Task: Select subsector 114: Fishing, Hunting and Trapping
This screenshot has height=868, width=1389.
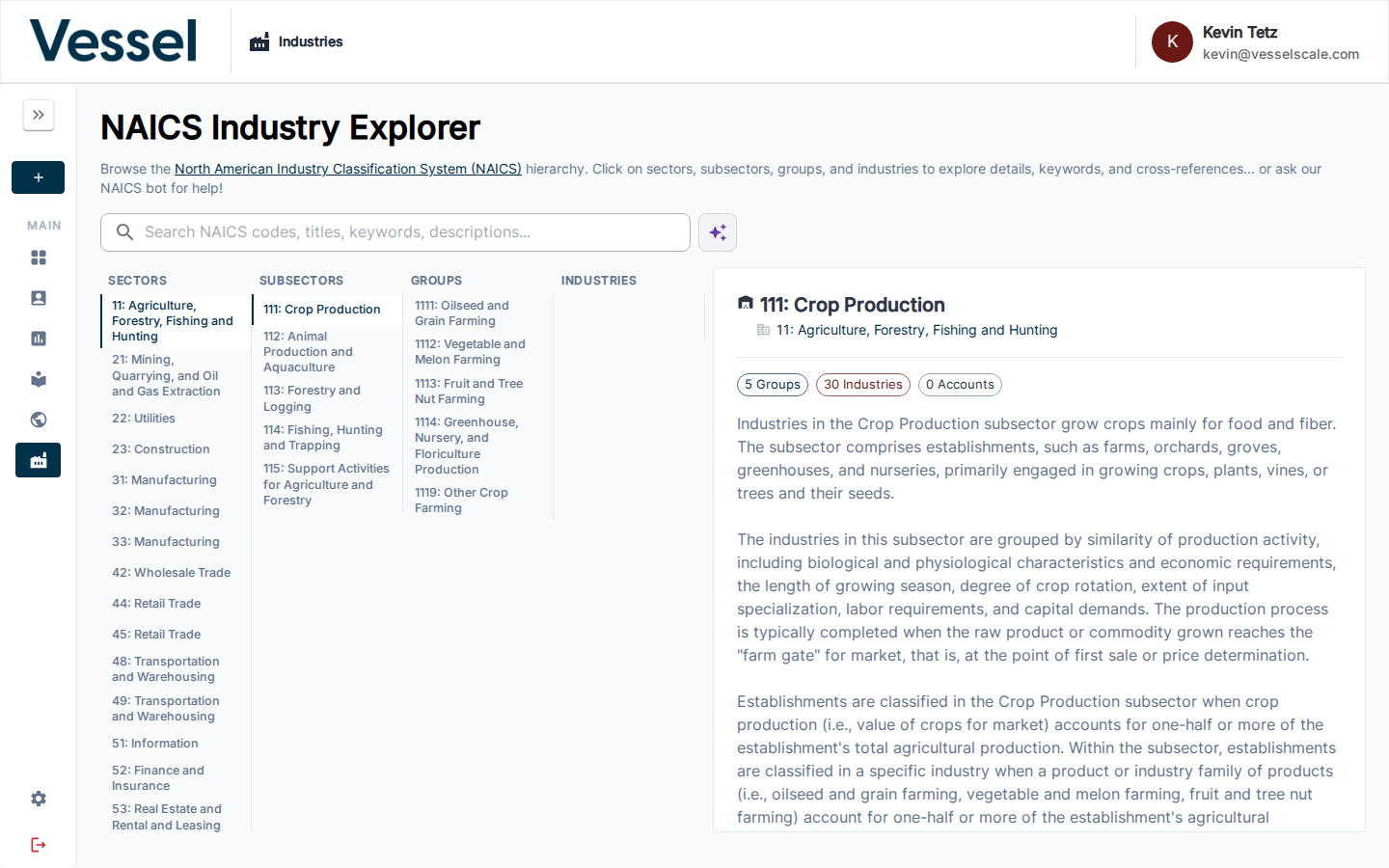Action: pyautogui.click(x=326, y=438)
